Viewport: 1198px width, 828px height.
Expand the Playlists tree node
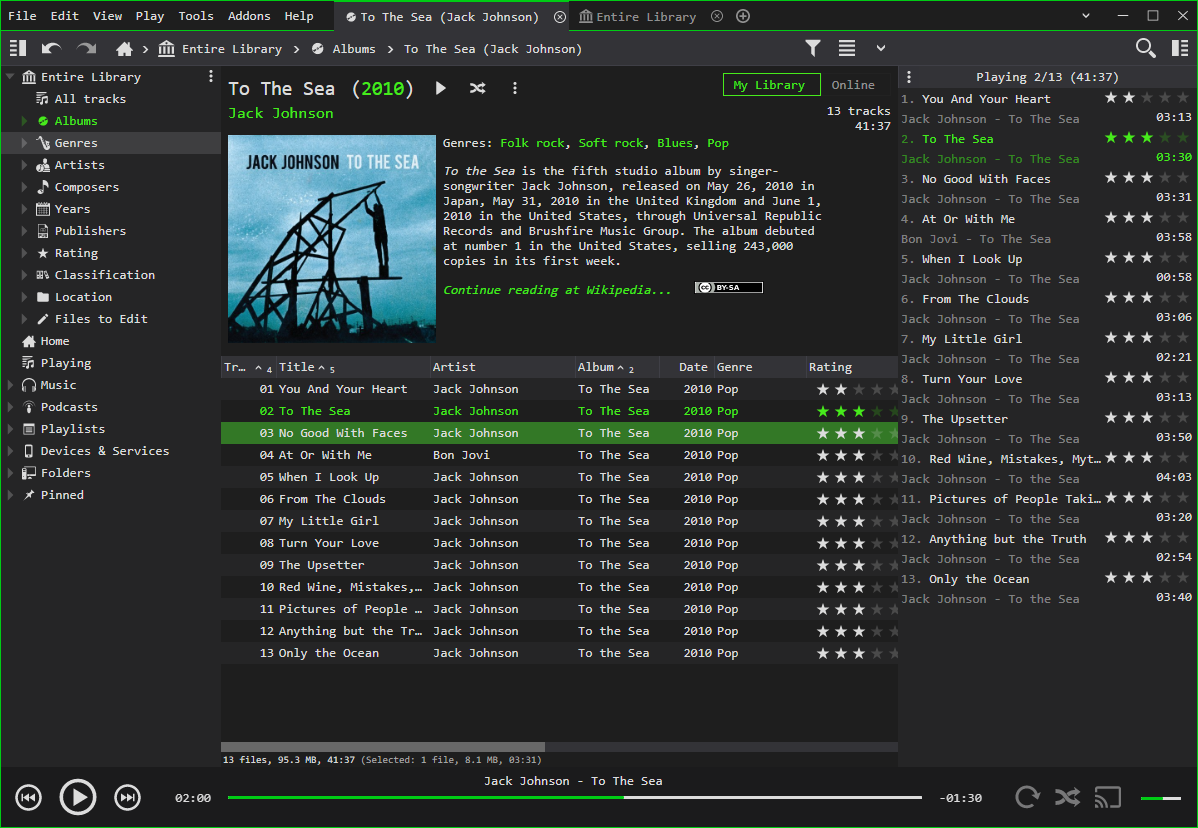pyautogui.click(x=11, y=429)
